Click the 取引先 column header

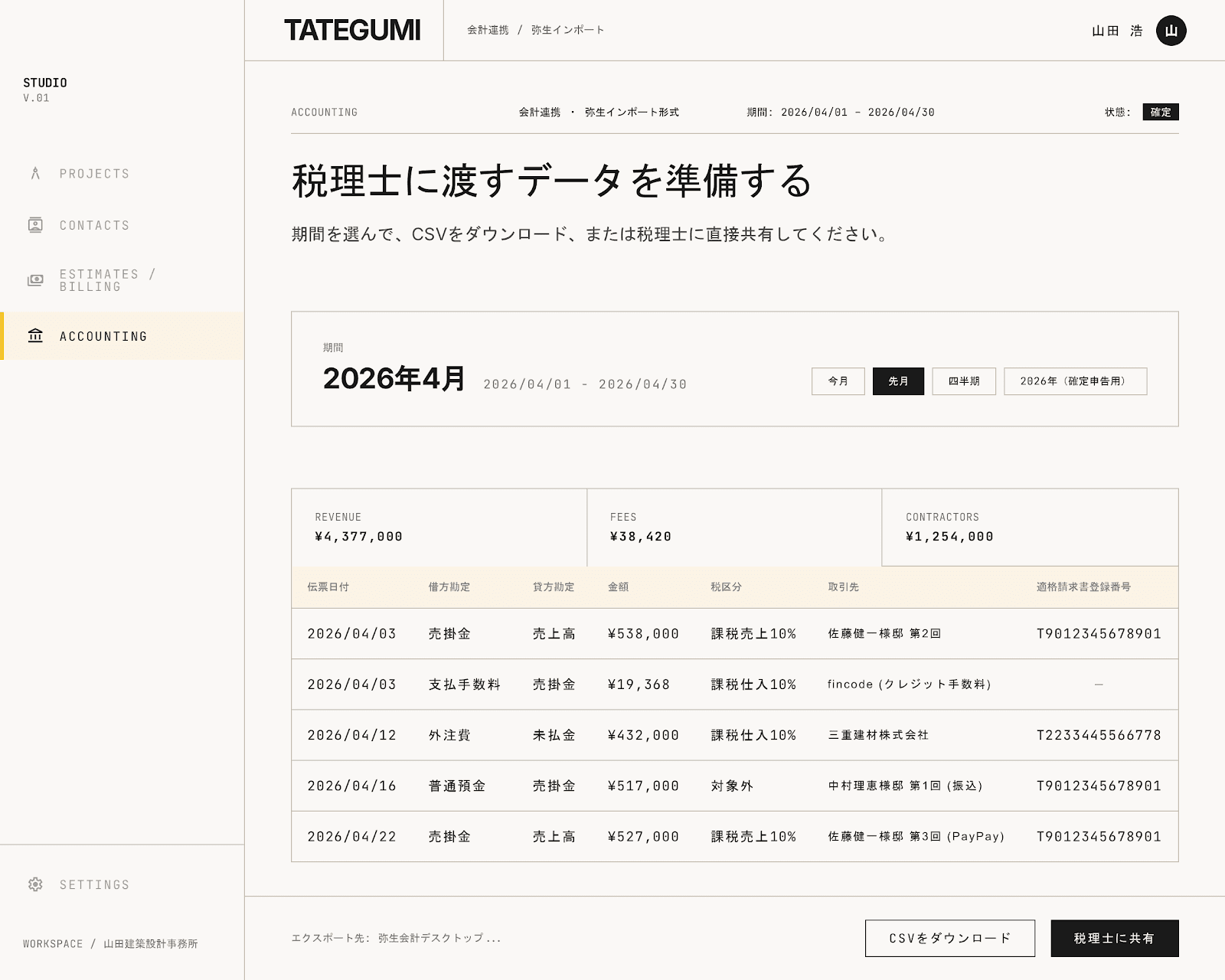(x=843, y=586)
